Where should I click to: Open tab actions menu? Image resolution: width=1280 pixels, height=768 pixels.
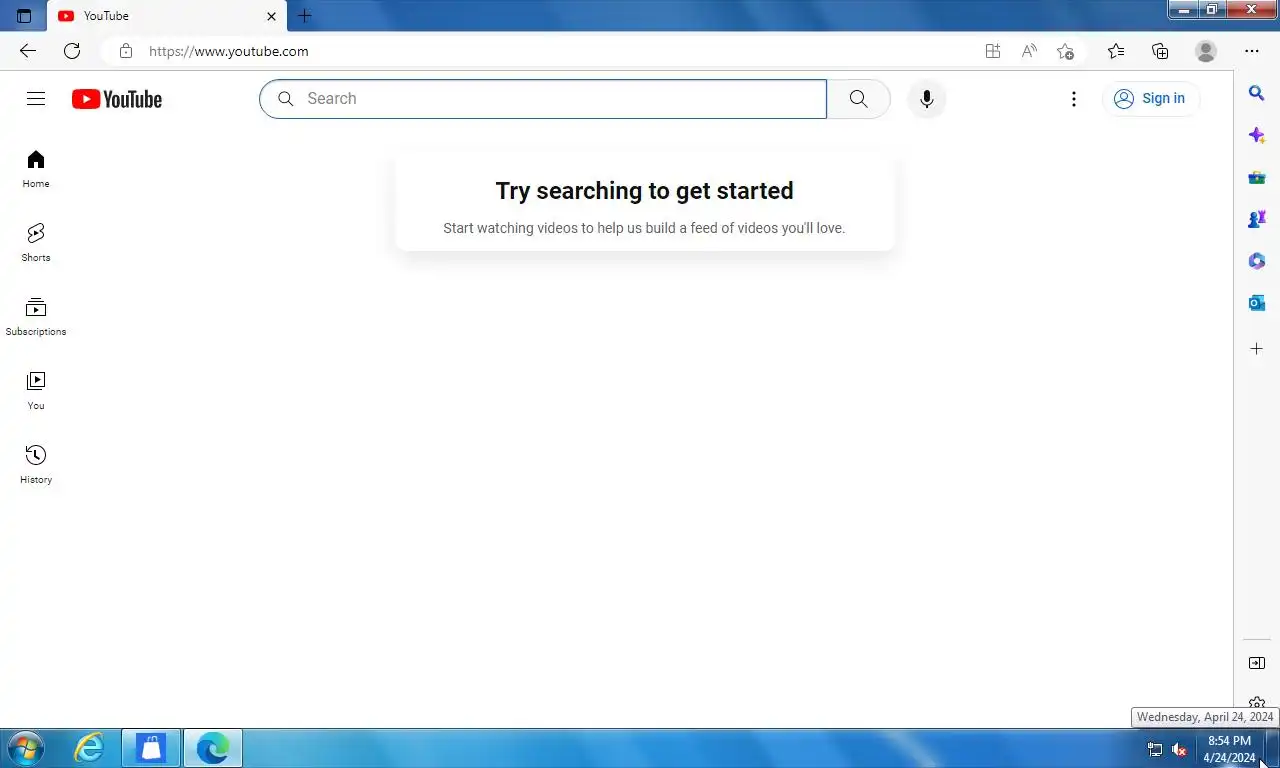[24, 16]
